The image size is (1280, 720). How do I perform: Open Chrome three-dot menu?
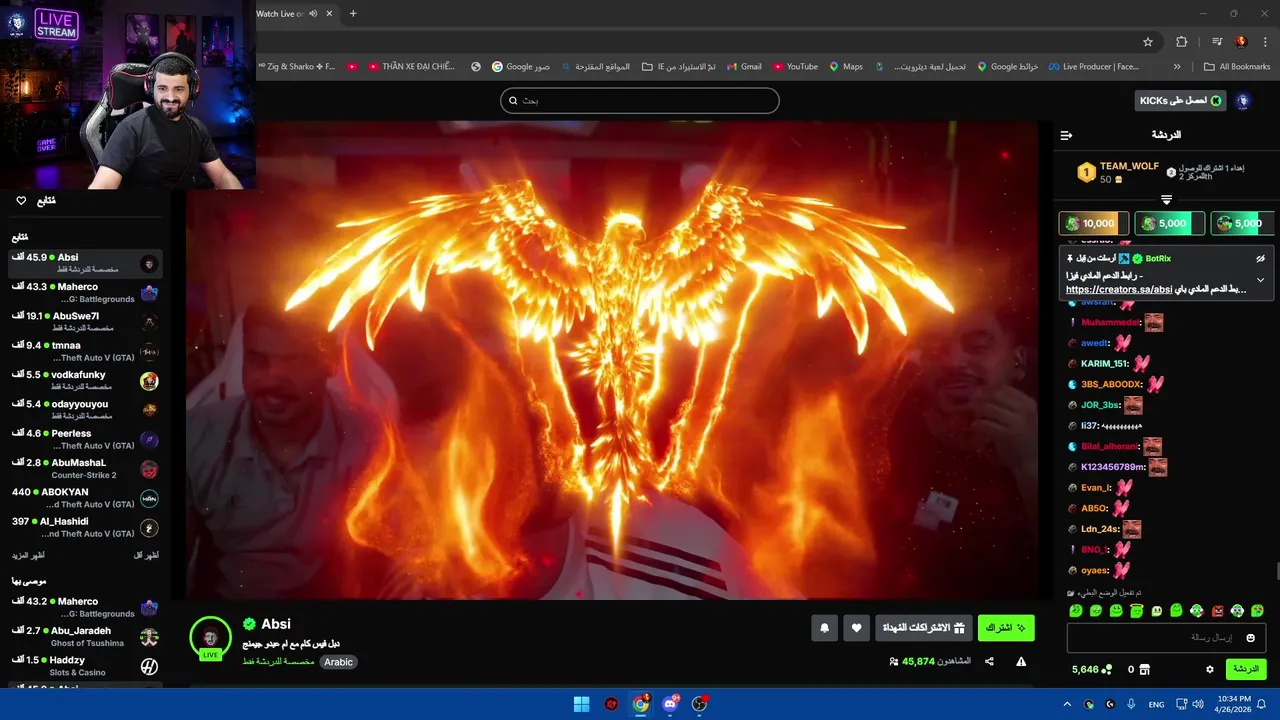point(1265,42)
